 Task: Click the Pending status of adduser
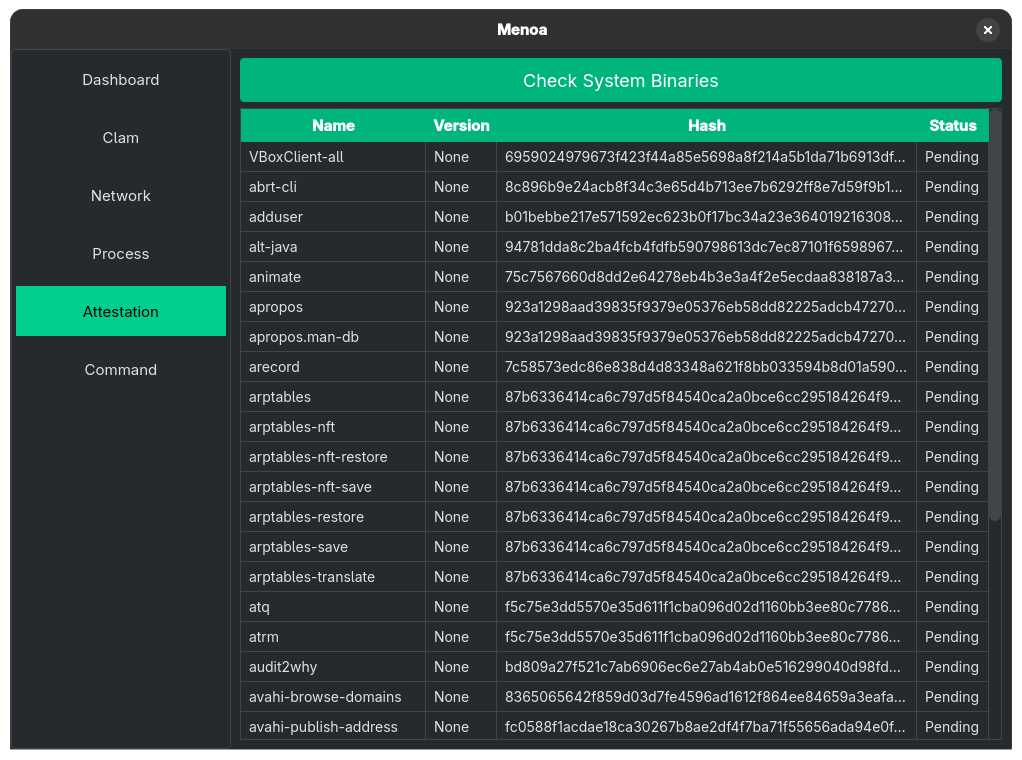[952, 217]
